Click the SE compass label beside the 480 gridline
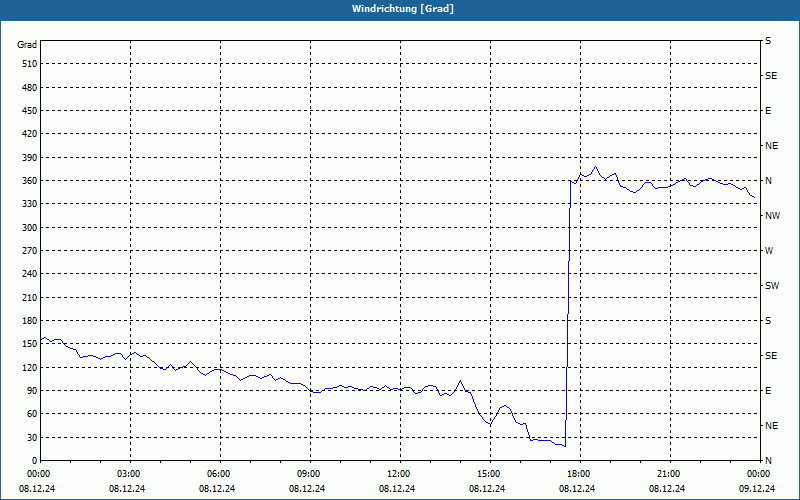The image size is (800, 500). tap(771, 76)
